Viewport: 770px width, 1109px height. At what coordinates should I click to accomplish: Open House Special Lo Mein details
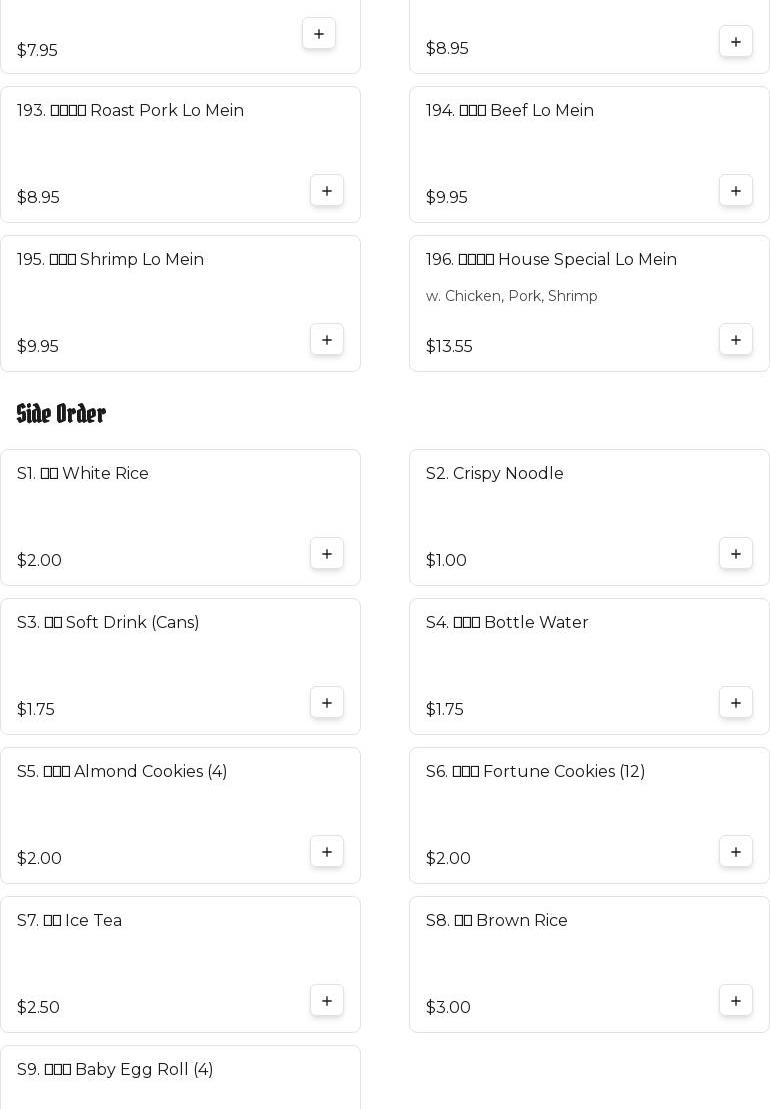[x=551, y=260]
